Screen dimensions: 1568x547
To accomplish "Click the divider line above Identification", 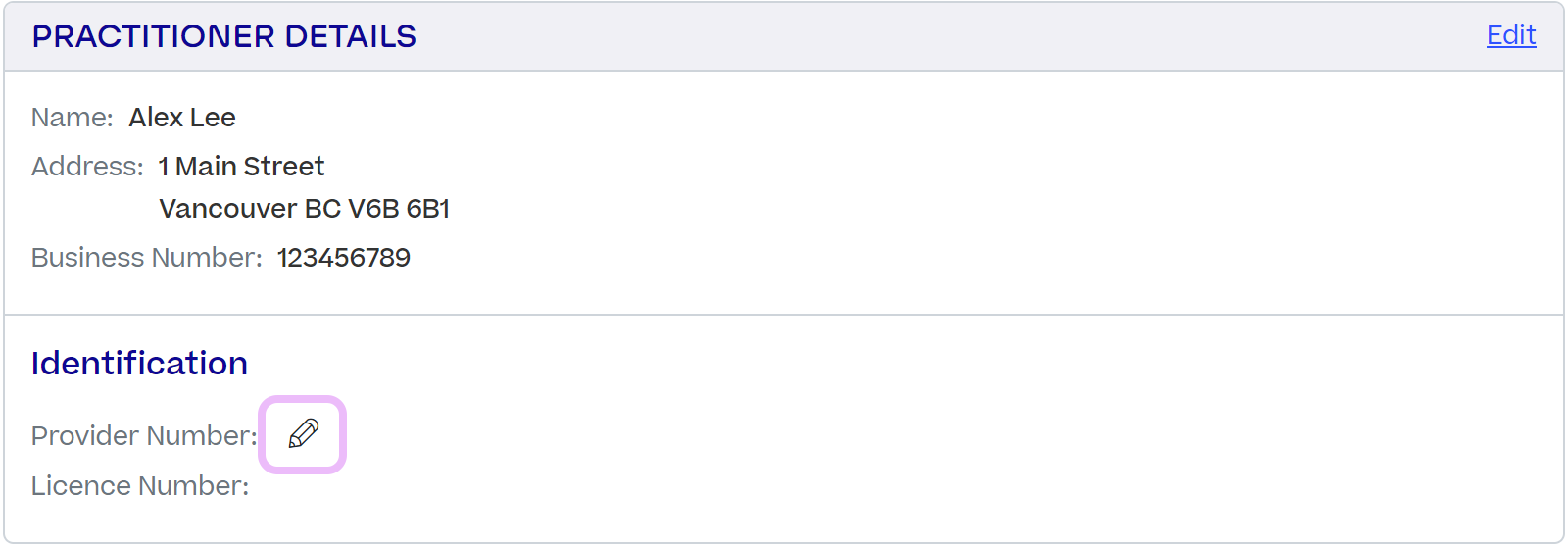I will click(784, 315).
